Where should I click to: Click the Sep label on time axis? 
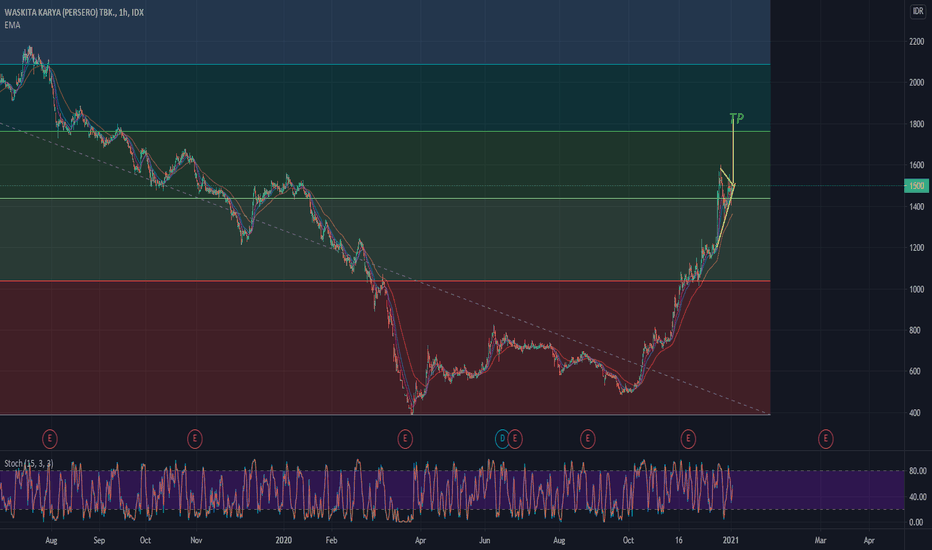click(x=99, y=540)
